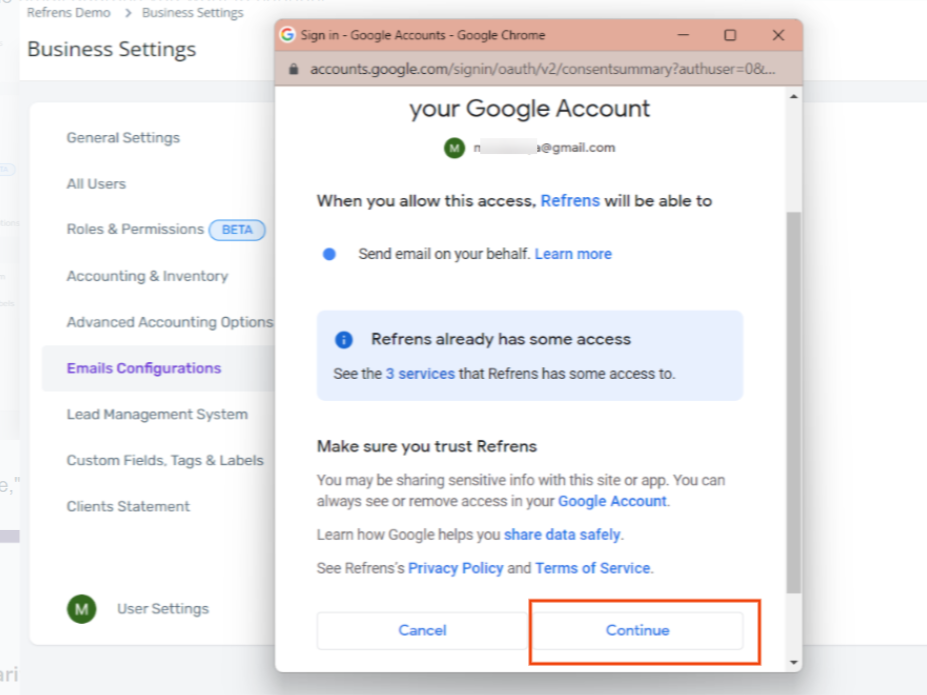Click the 'Make sure you trust Refrens' heading

tap(427, 446)
